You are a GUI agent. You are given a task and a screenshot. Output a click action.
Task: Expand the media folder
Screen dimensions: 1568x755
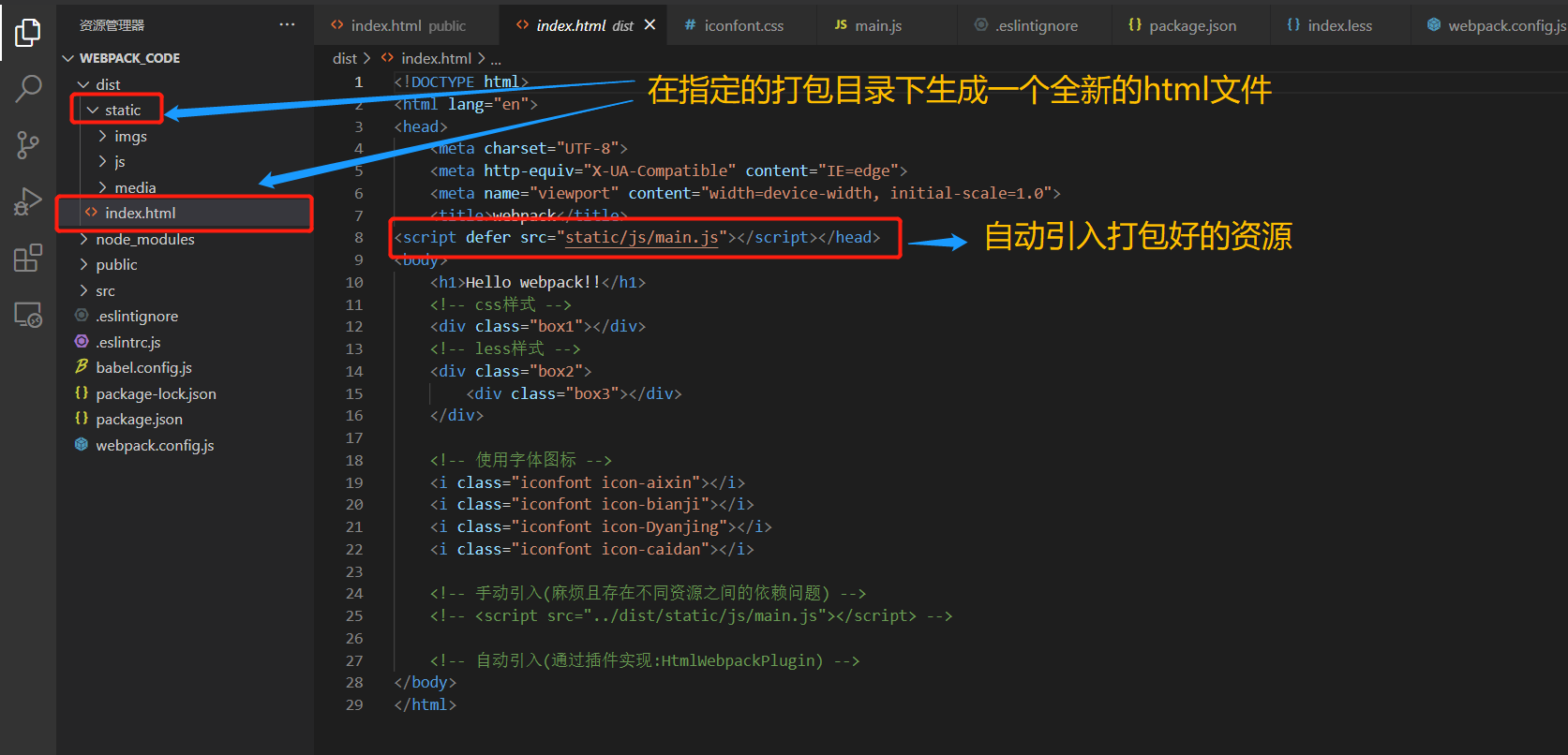point(102,187)
